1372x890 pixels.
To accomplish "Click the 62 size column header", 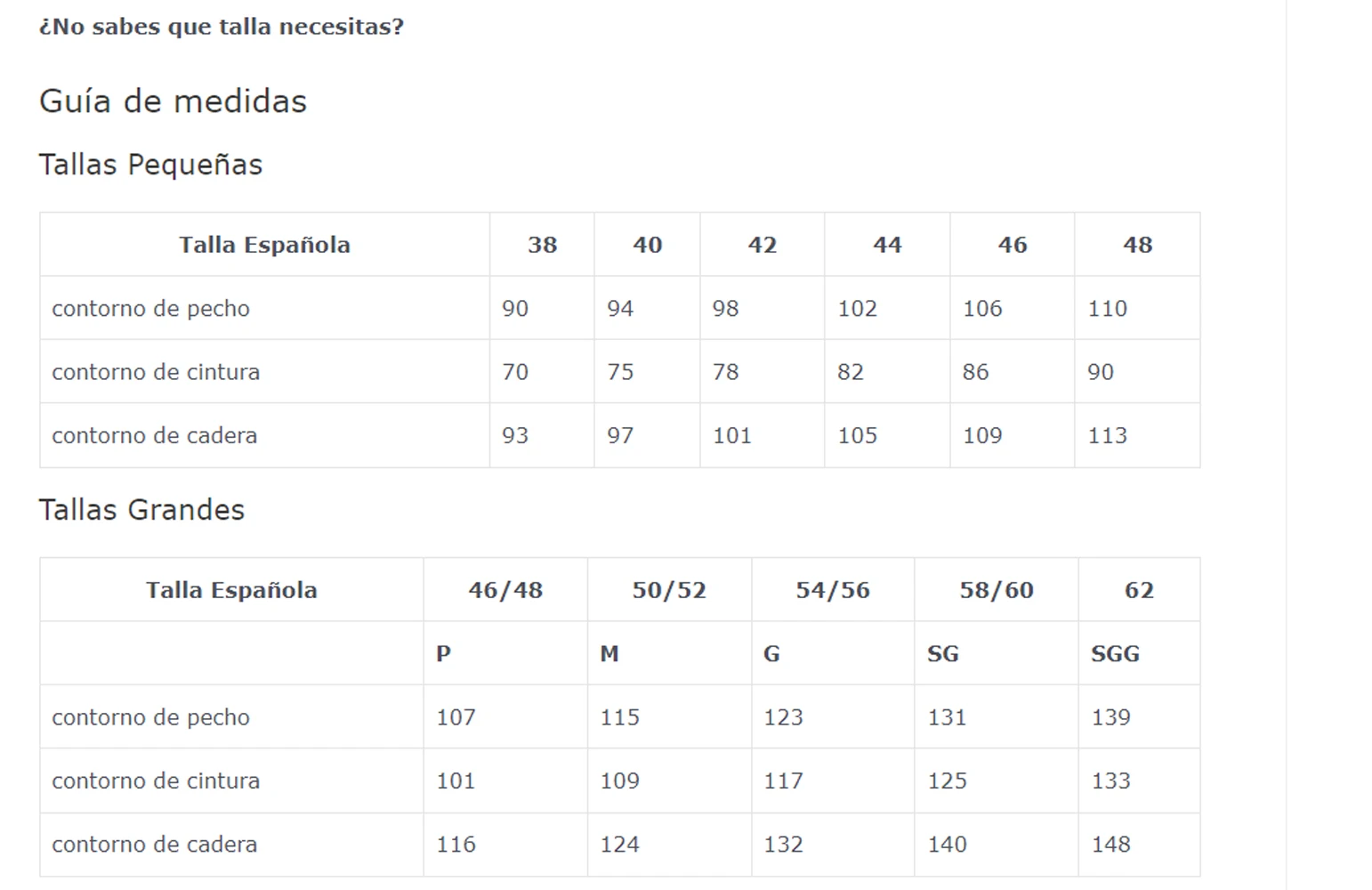I will point(1139,590).
